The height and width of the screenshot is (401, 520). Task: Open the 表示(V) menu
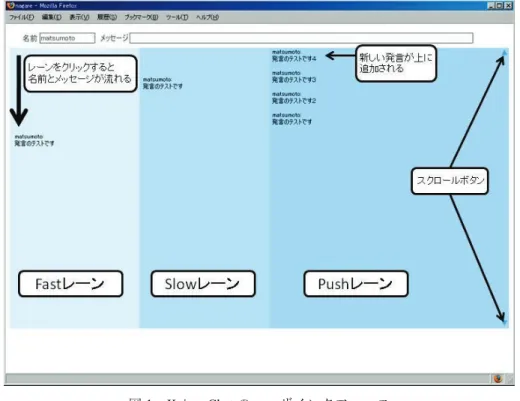[x=79, y=17]
